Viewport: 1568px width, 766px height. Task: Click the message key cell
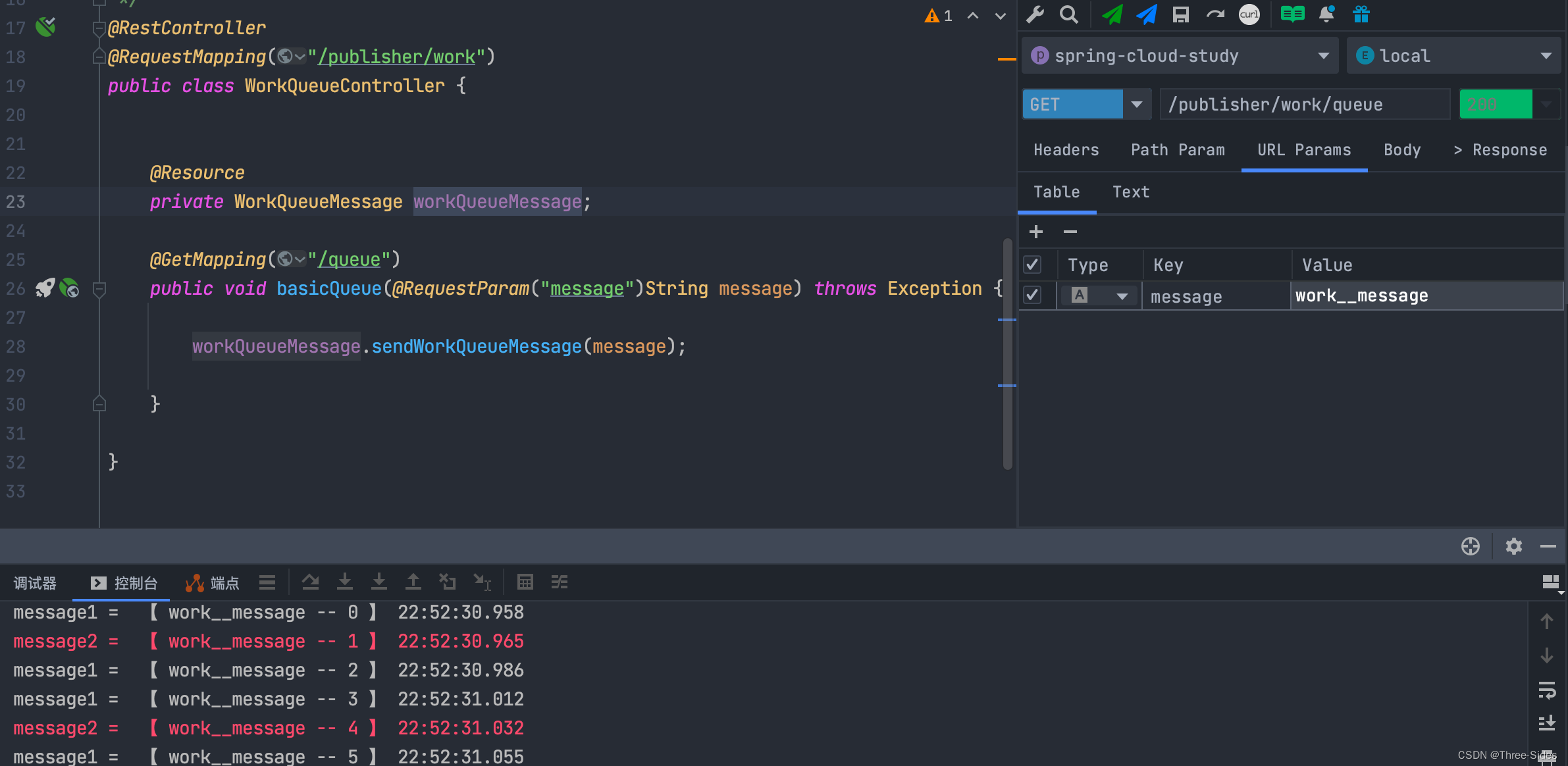pos(1216,296)
